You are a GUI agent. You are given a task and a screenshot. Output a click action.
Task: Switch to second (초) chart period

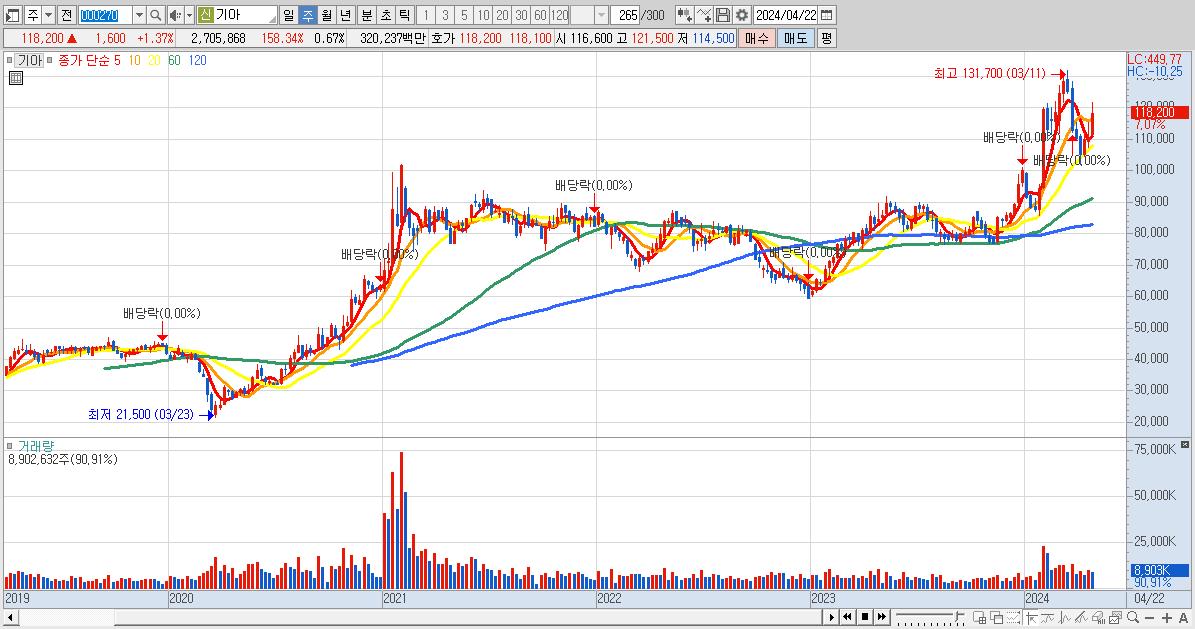(x=386, y=15)
